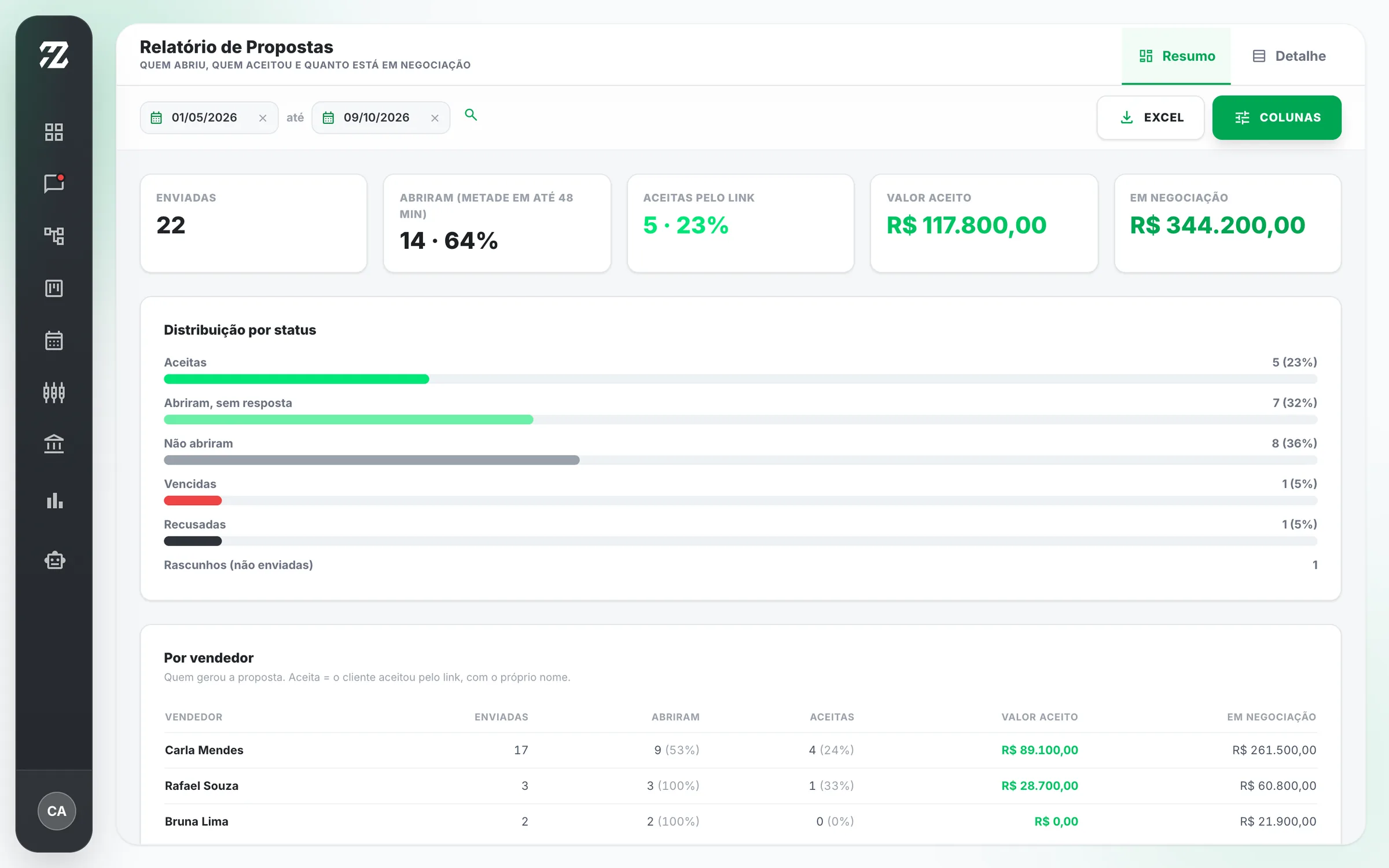Clear the 09/10/2026 end date

pyautogui.click(x=435, y=118)
